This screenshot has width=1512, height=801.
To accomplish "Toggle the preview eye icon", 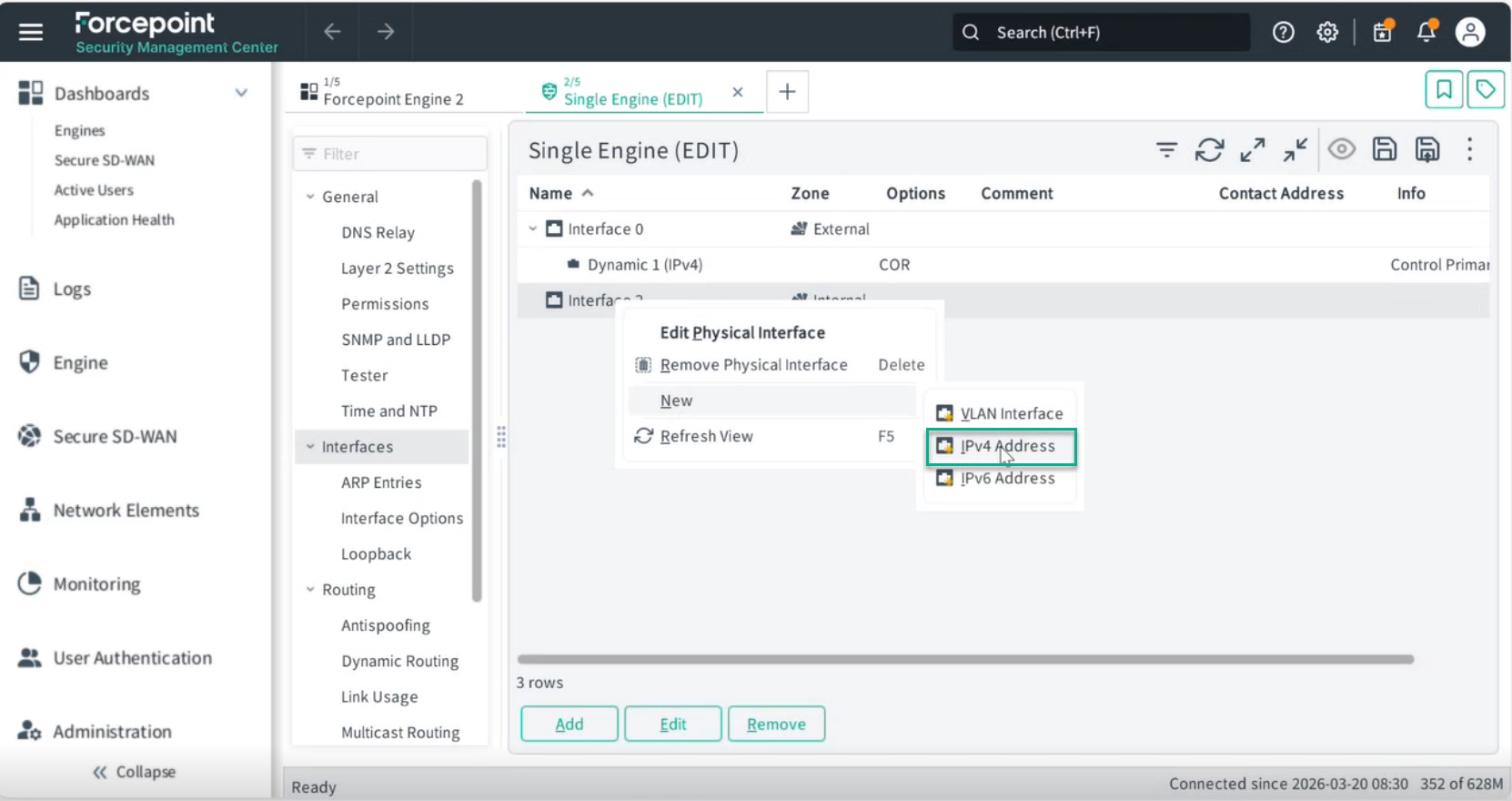I will [x=1341, y=149].
